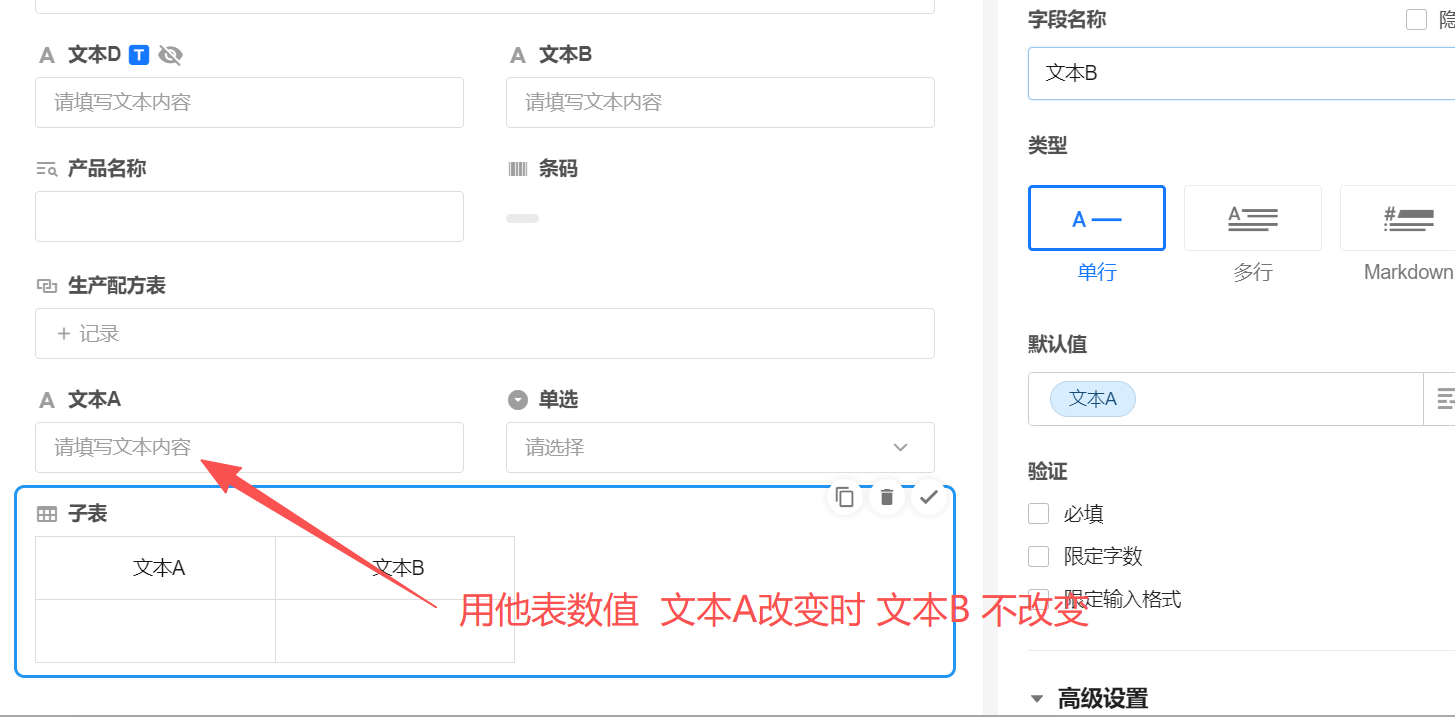
Task: Switch field type to 多行
Action: [x=1252, y=218]
